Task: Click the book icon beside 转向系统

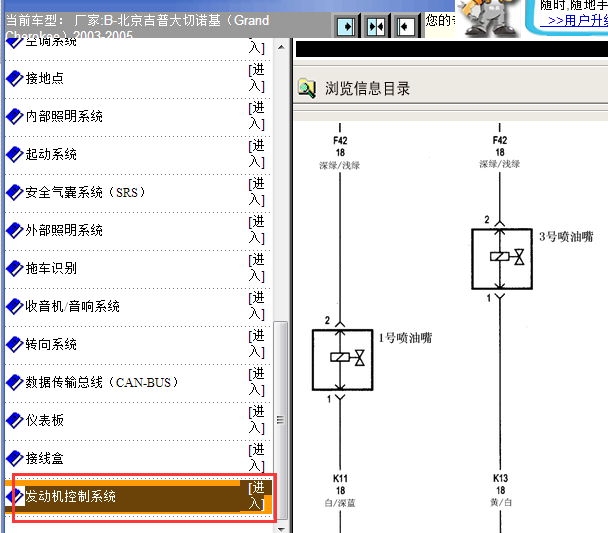Action: pyautogui.click(x=15, y=344)
